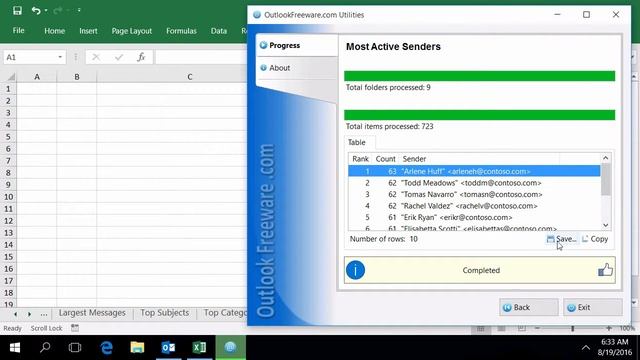This screenshot has height=360, width=640.
Task: Select row 5 header in Excel
Action: [8, 137]
